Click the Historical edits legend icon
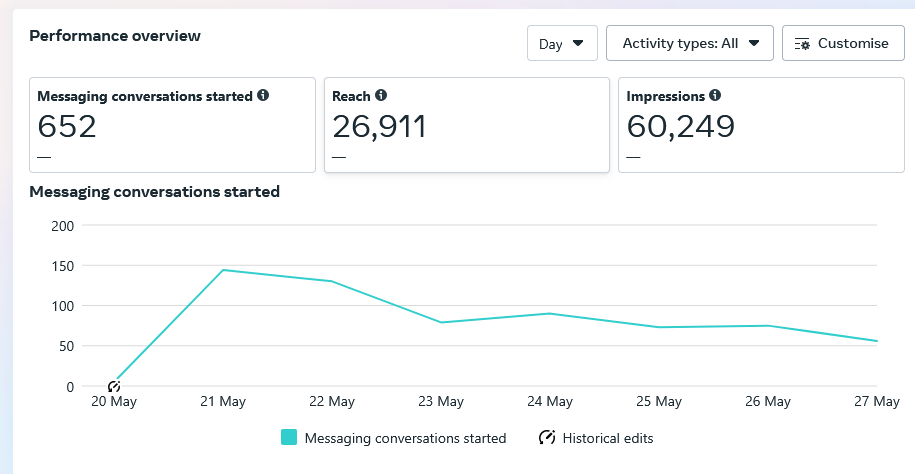Image resolution: width=915 pixels, height=474 pixels. pos(547,438)
